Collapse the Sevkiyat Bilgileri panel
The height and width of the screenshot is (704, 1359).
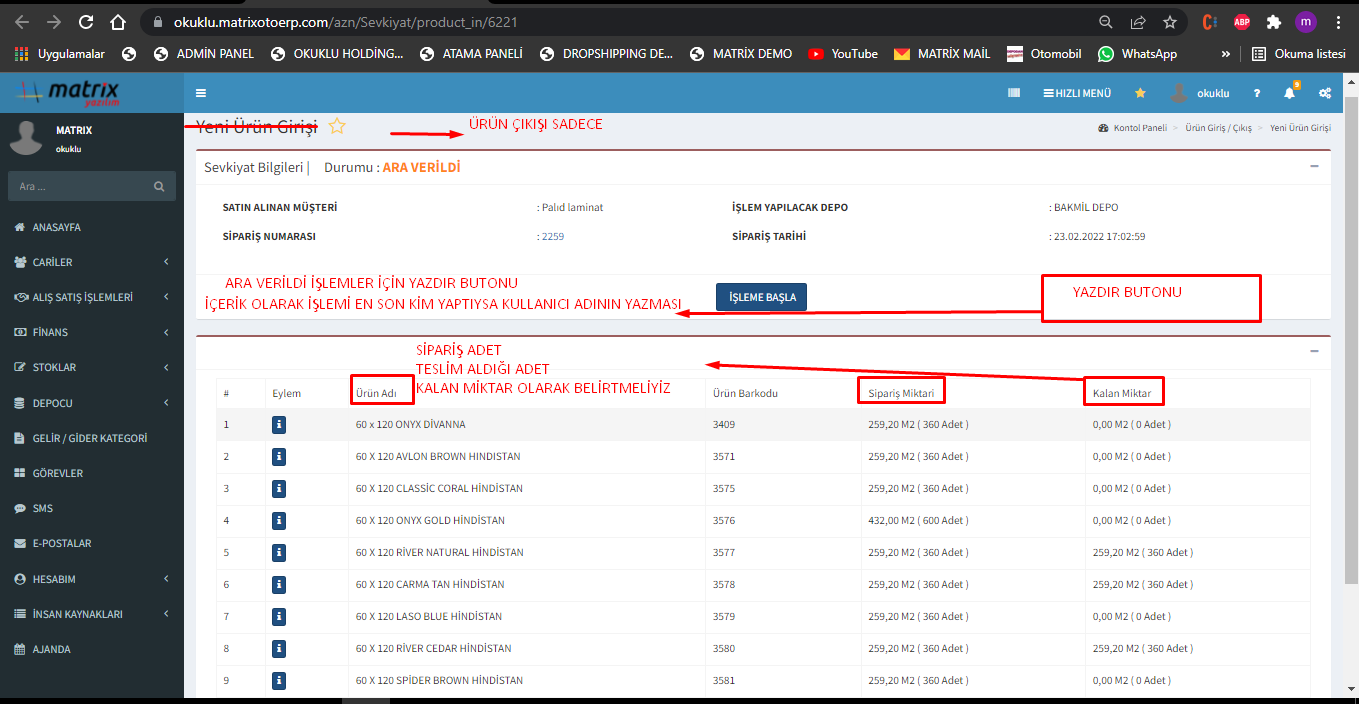(1314, 166)
